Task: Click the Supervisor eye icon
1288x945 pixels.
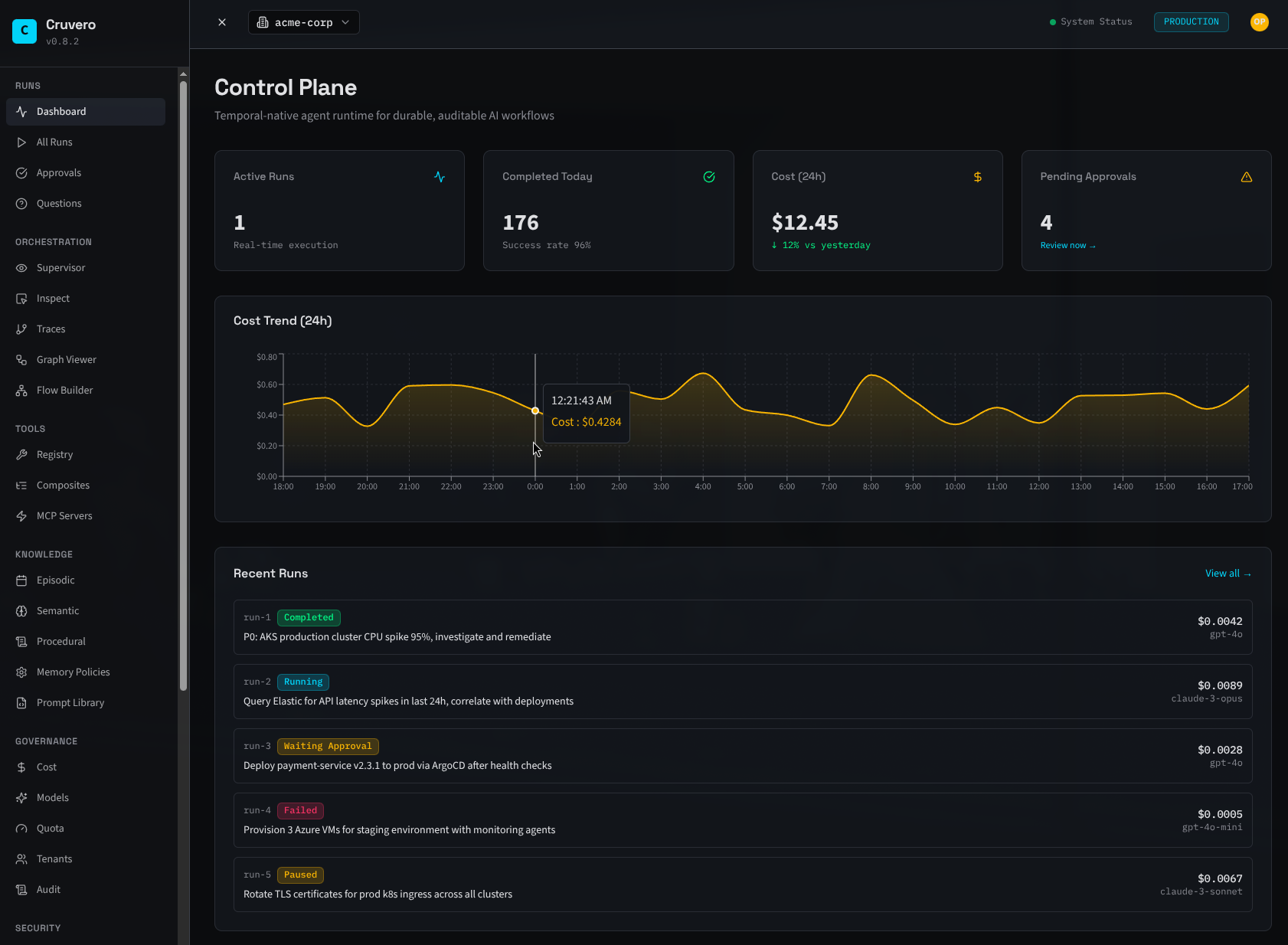Action: [x=23, y=267]
